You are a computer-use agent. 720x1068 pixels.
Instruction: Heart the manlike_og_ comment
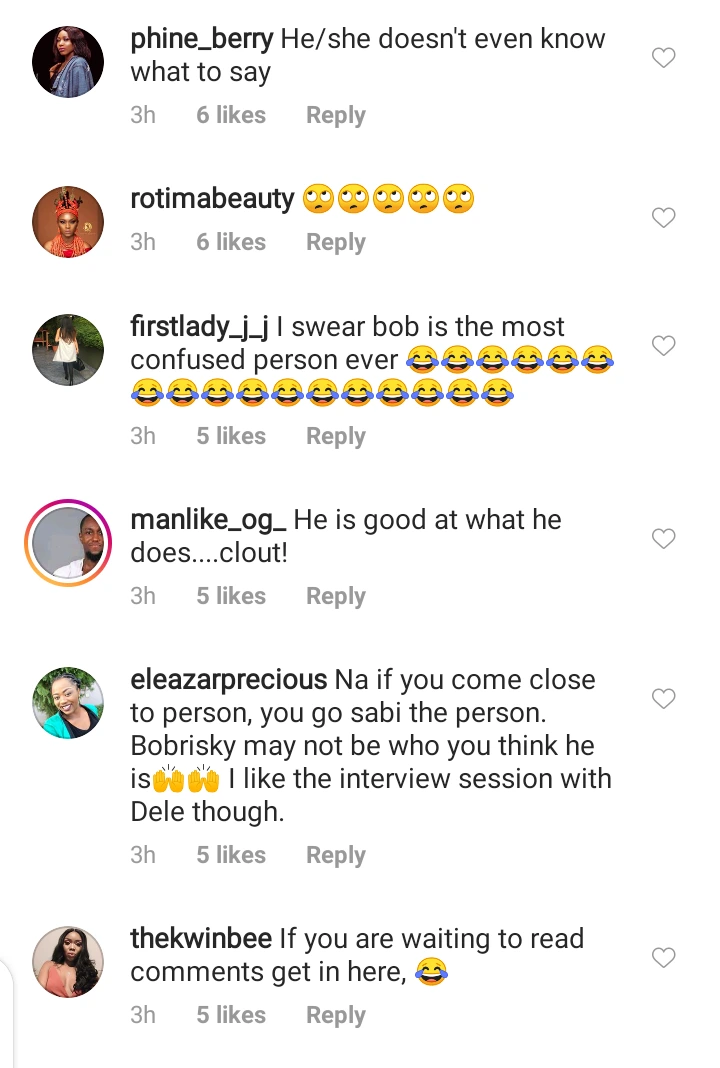point(663,539)
